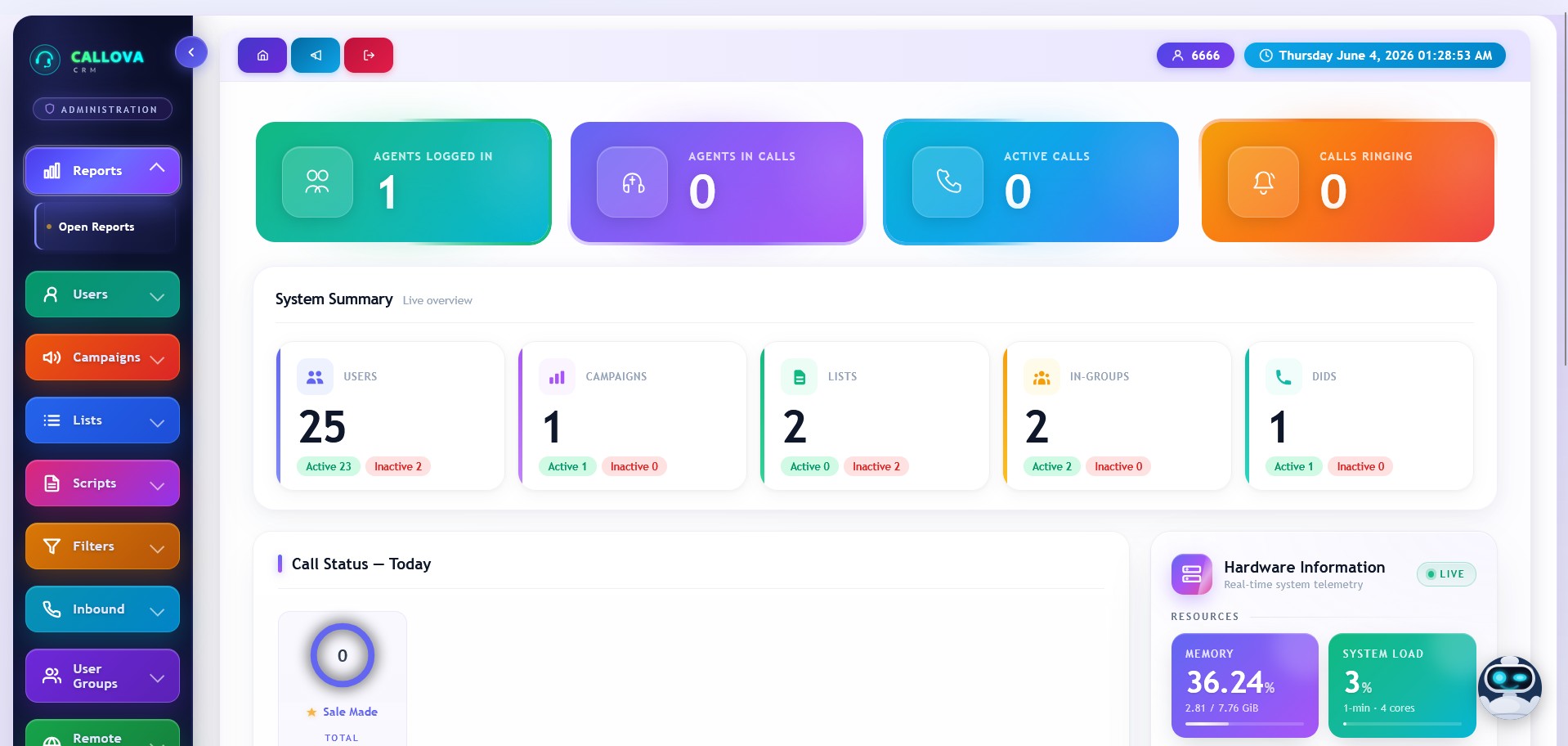Click the date and time badge
This screenshot has height=746, width=1568.
(x=1375, y=56)
